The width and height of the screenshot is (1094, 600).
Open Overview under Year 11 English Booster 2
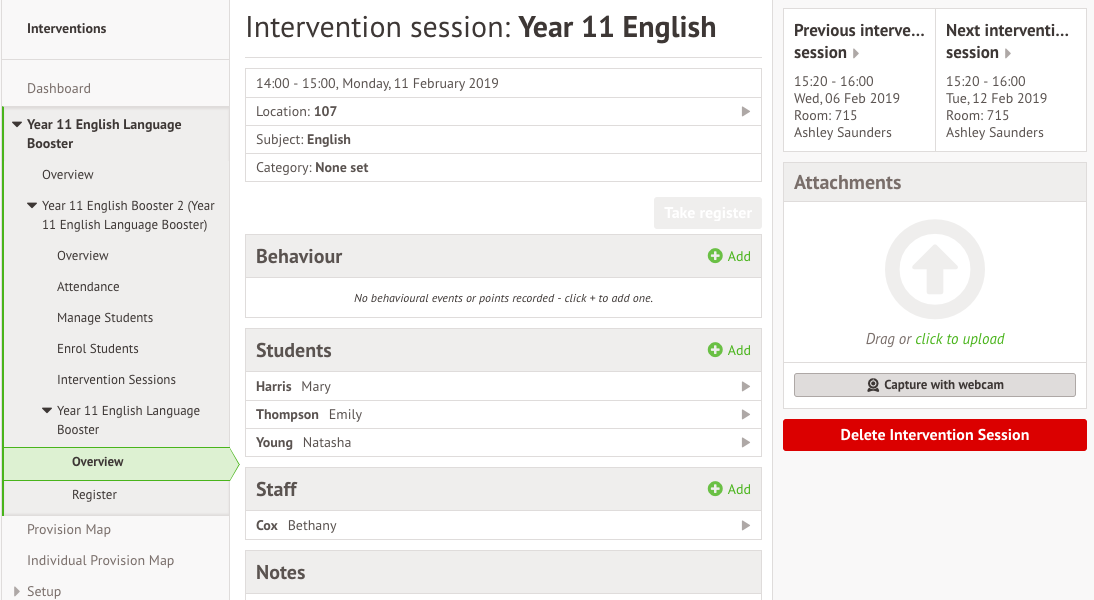click(x=82, y=255)
